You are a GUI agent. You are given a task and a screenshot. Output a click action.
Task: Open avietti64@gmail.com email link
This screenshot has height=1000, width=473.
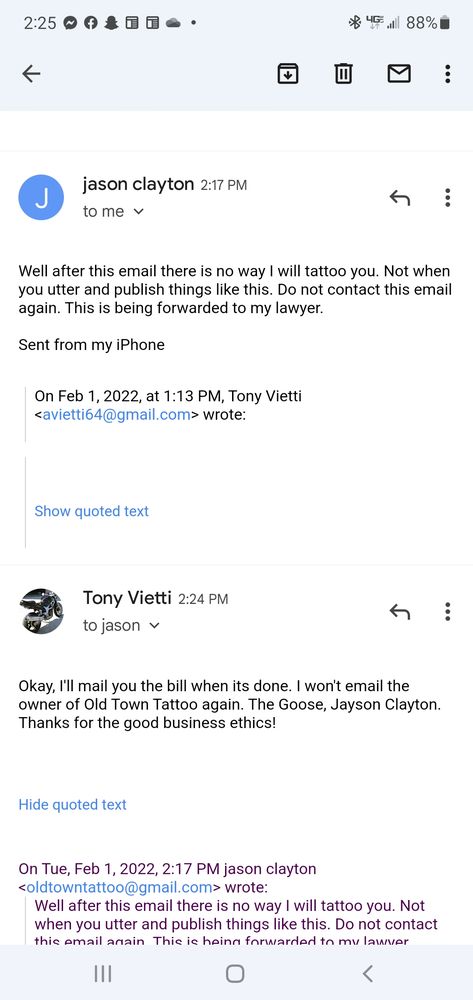click(116, 415)
